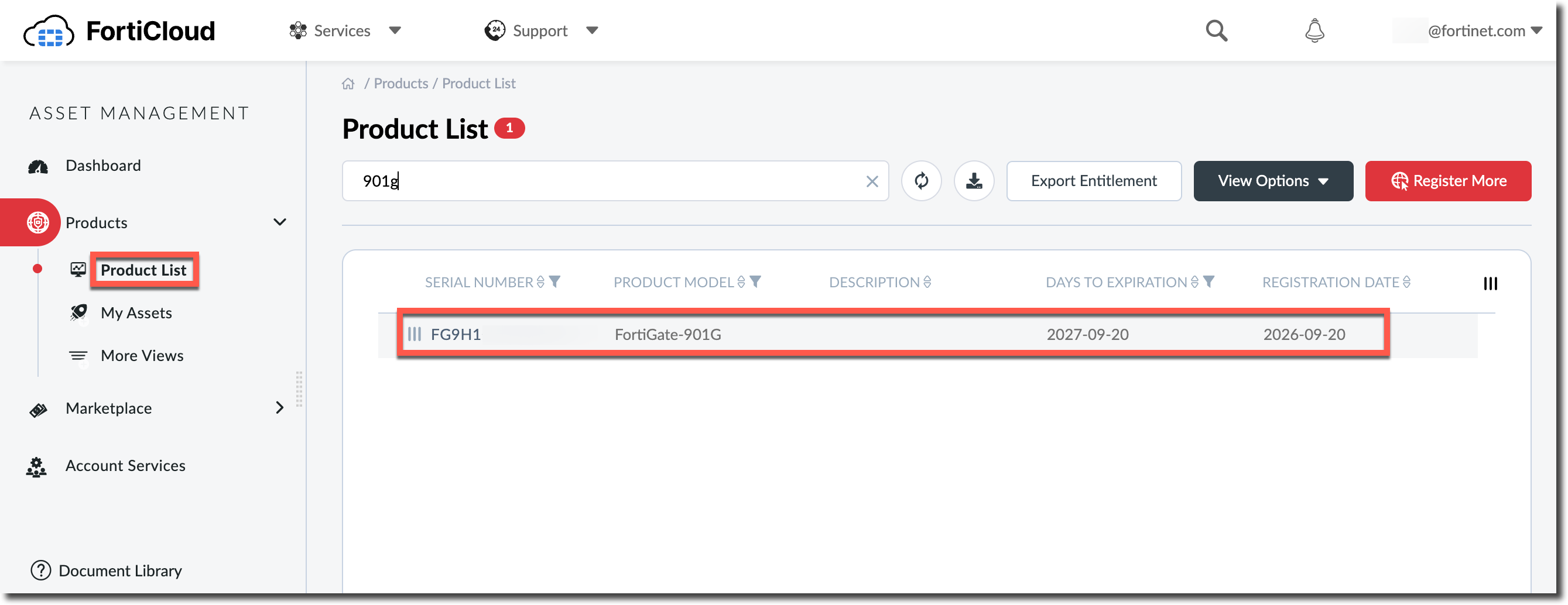Clear the search field with X
Screen dimensions: 1568x605
tap(872, 181)
